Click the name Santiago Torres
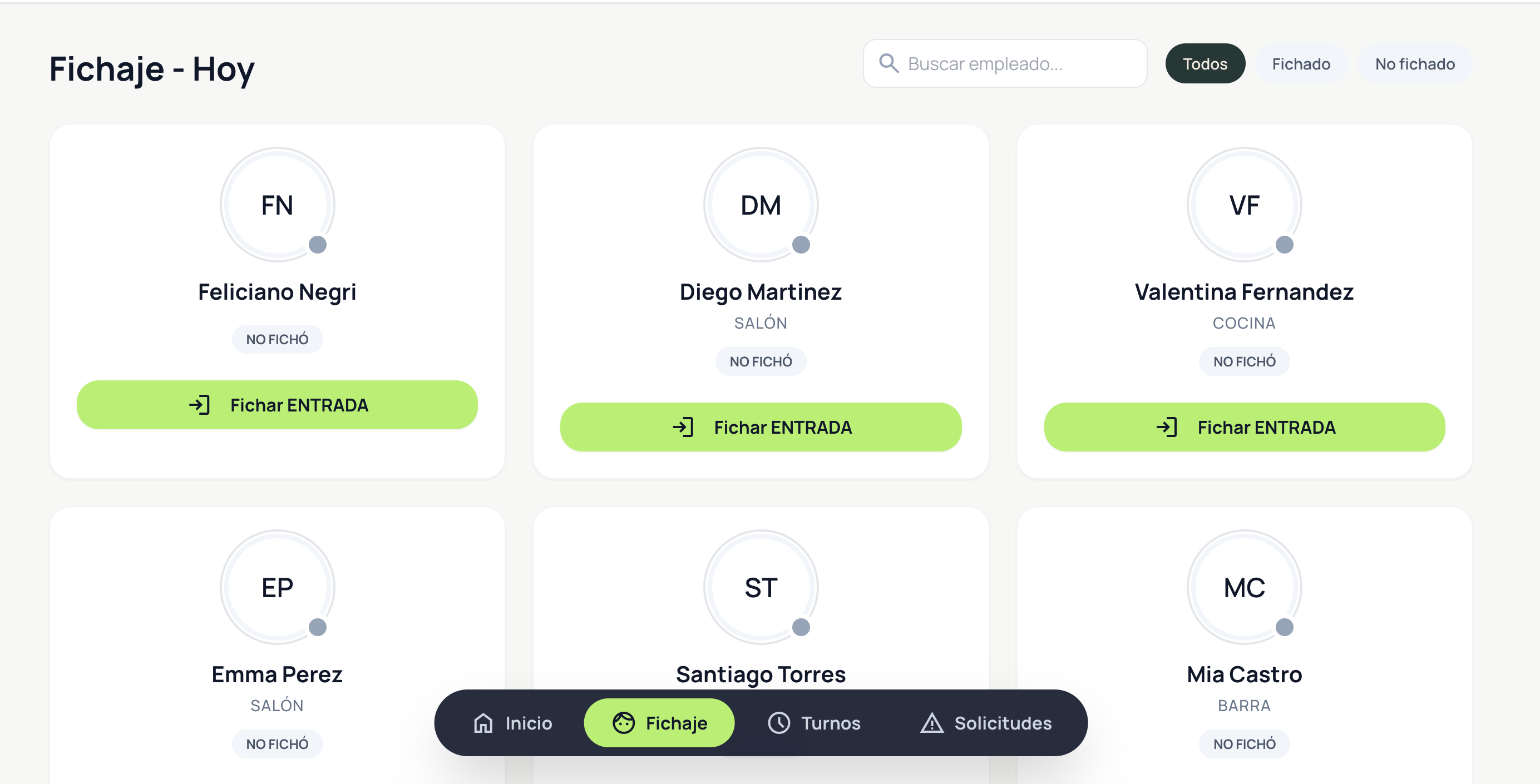 tap(761, 674)
